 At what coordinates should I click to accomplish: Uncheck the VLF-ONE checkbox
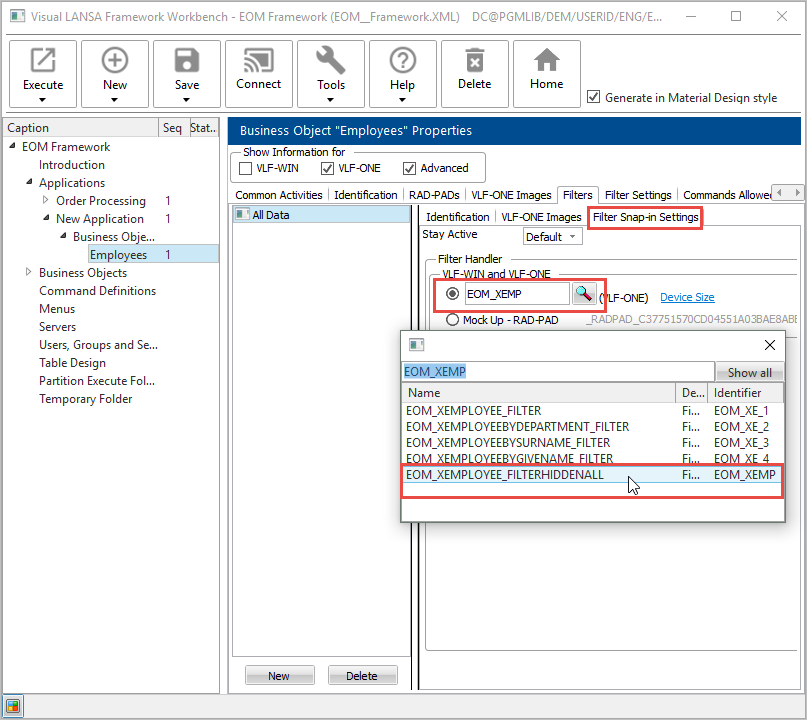[327, 168]
